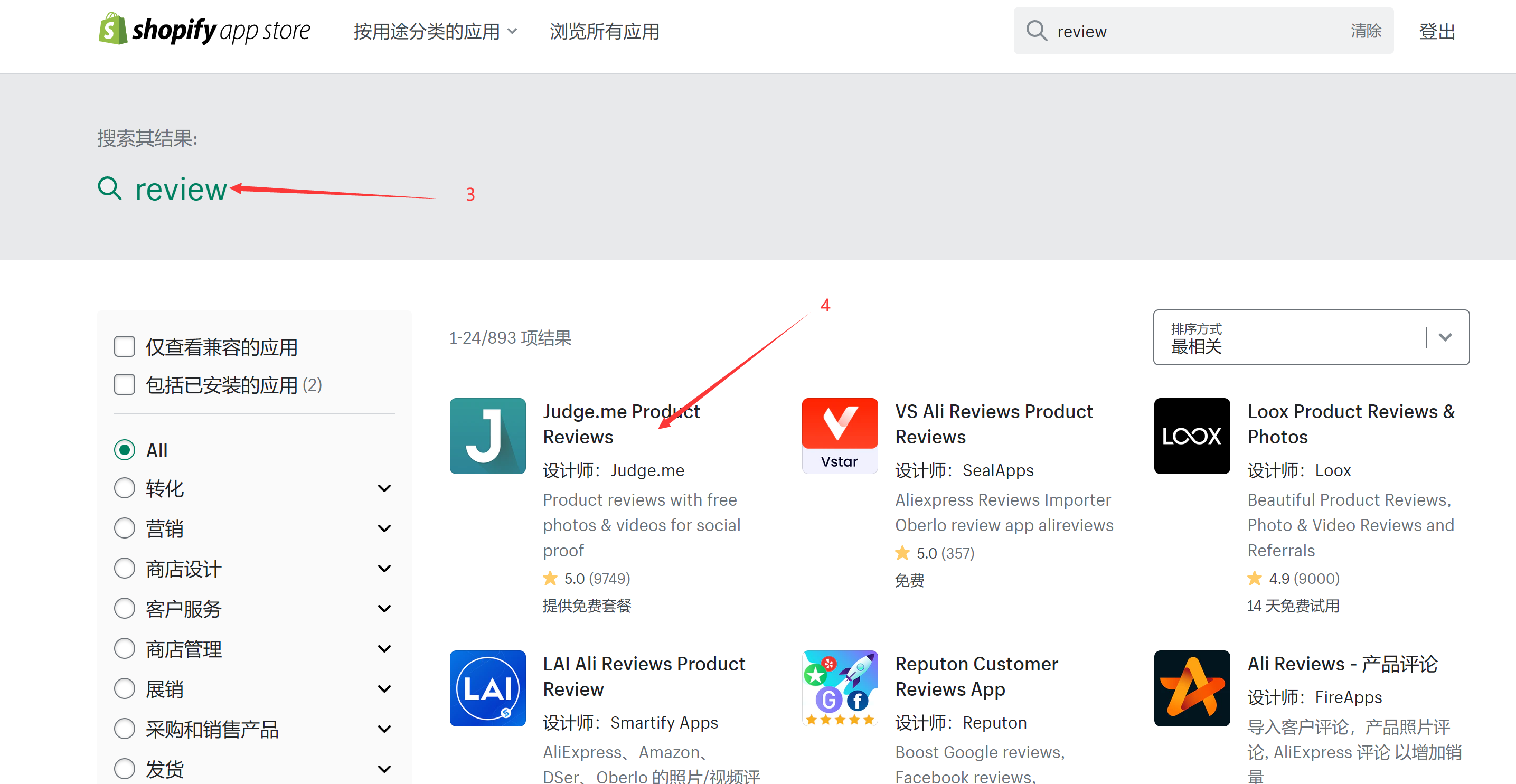Image resolution: width=1516 pixels, height=784 pixels.
Task: Open VS Ali Reviews Product Reviews title
Action: coord(993,424)
